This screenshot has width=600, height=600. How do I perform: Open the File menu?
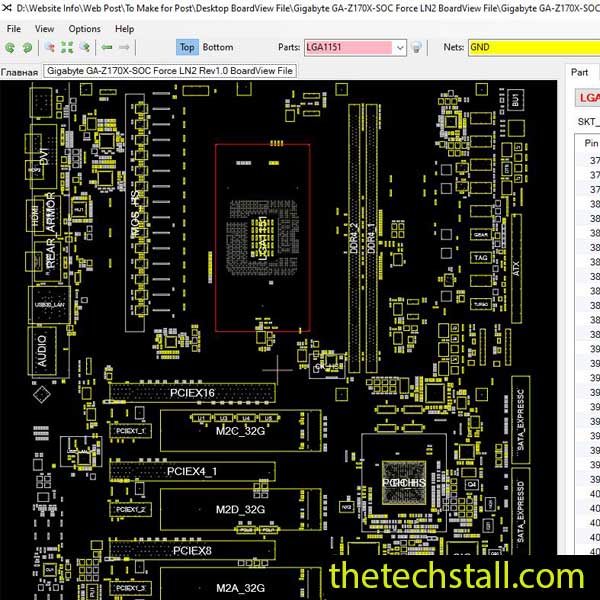14,29
